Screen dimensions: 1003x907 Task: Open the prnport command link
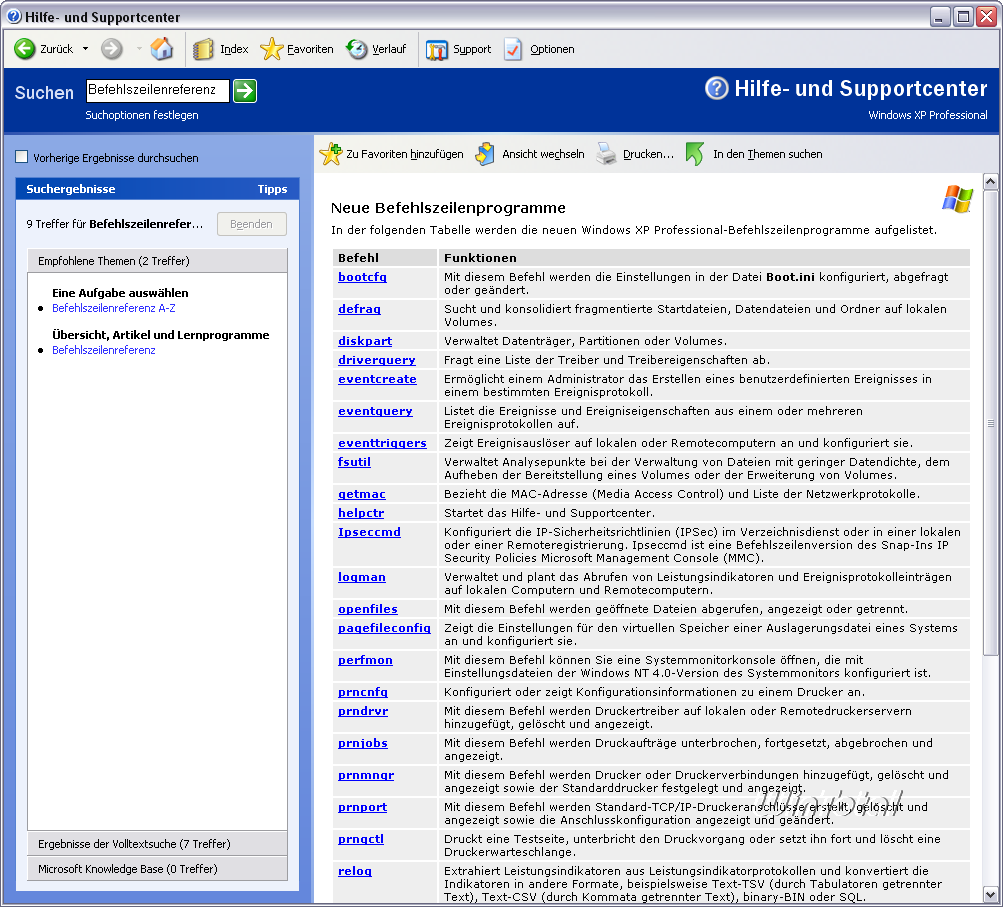point(362,807)
